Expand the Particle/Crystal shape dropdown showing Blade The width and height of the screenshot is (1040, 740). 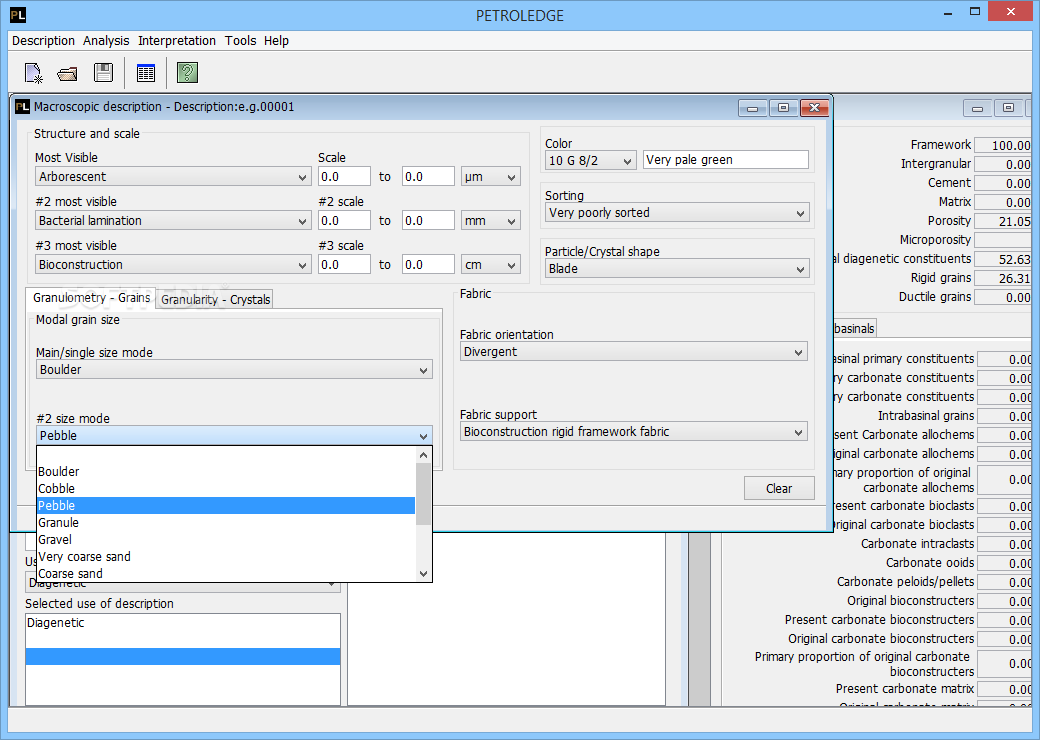[x=677, y=269]
